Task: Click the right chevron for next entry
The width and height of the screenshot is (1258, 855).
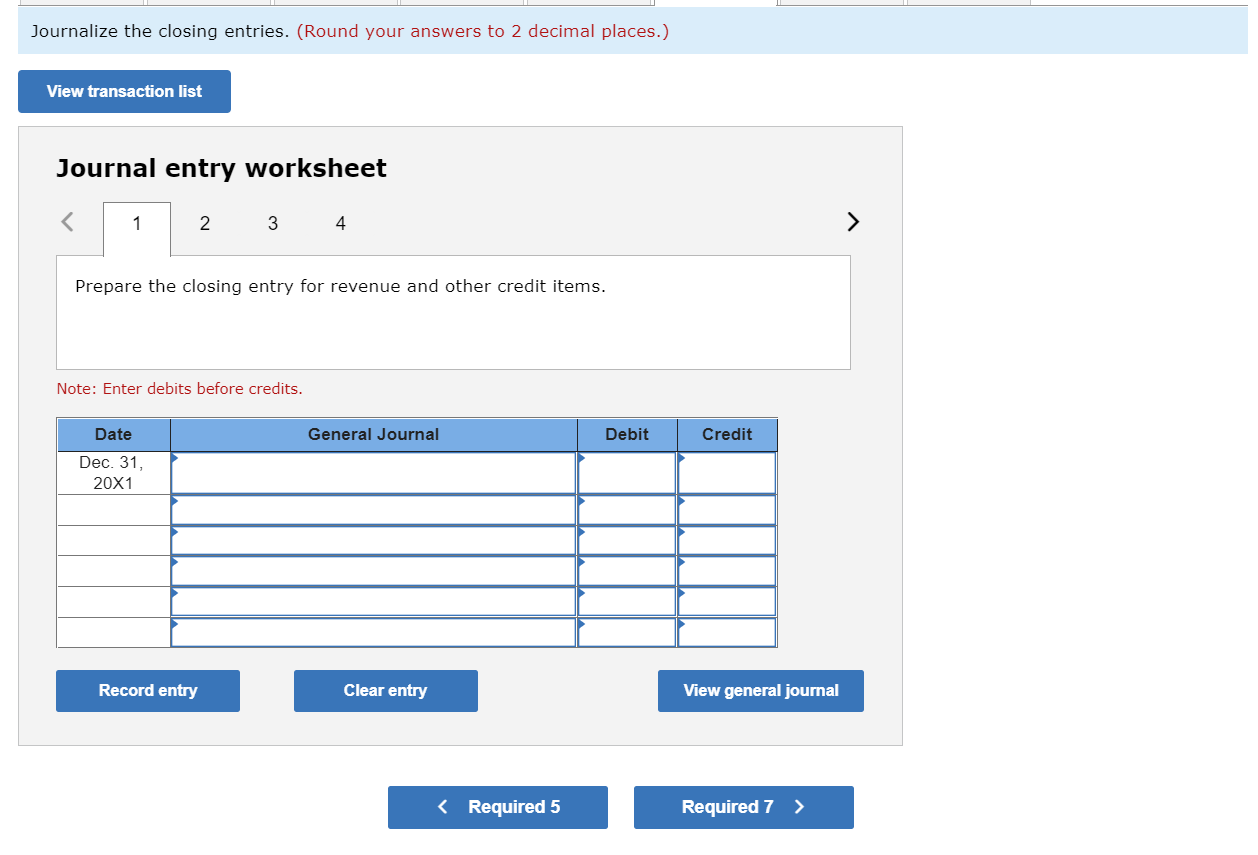Action: (852, 221)
